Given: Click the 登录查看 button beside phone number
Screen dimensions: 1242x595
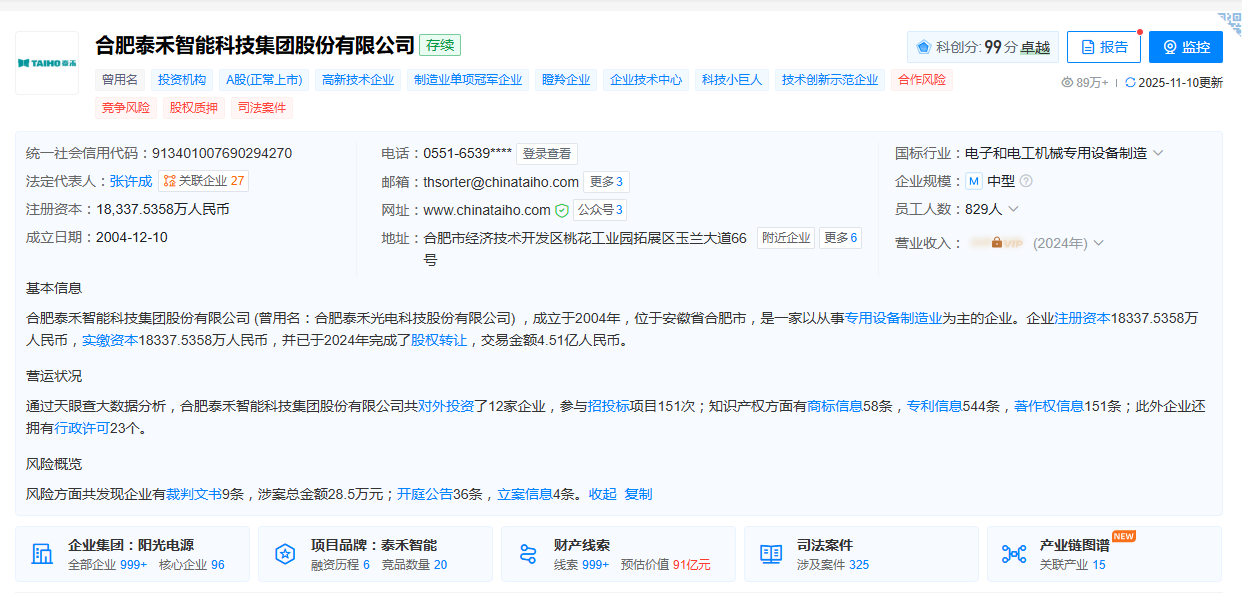Looking at the screenshot, I should (x=547, y=154).
